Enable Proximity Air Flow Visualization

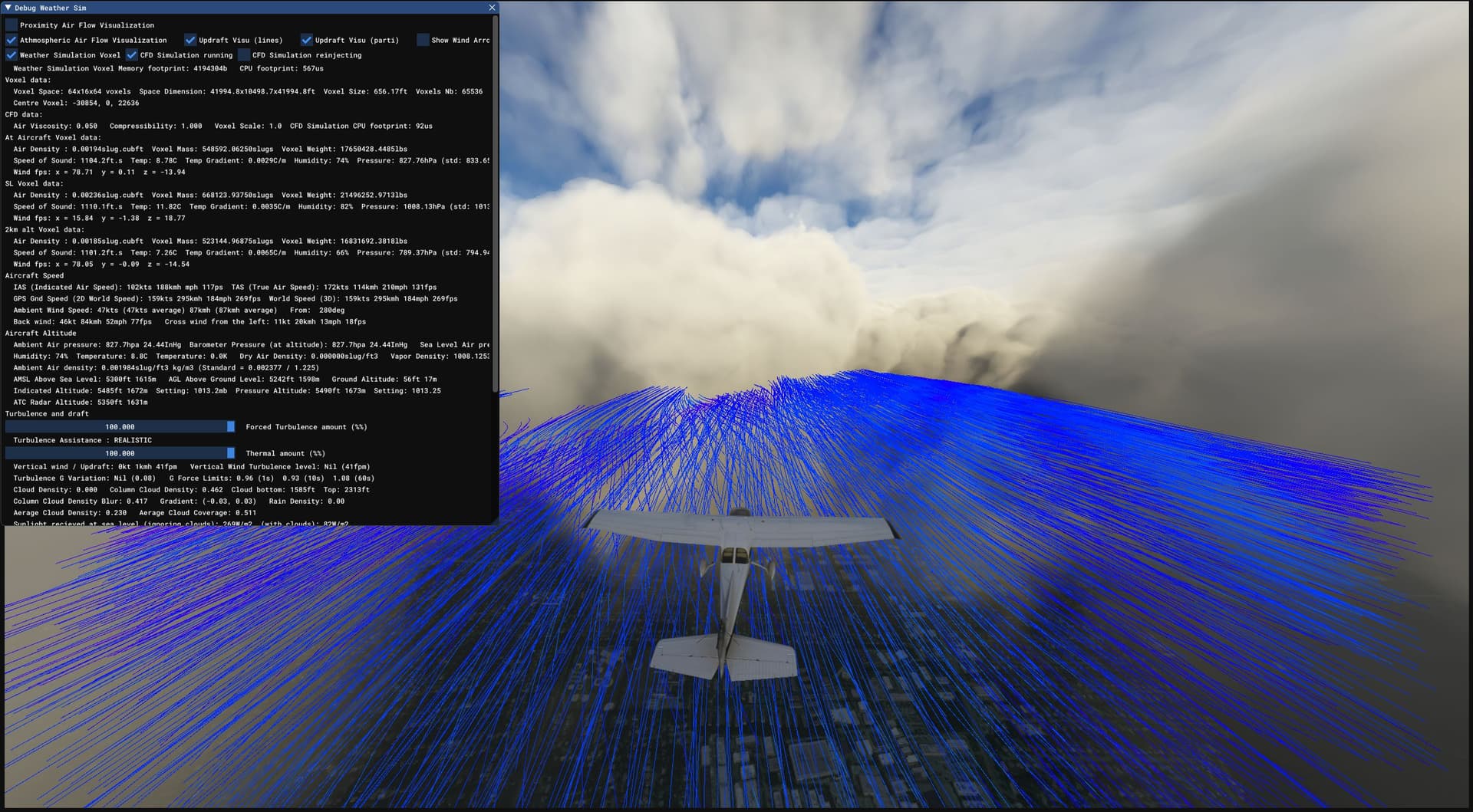(12, 24)
